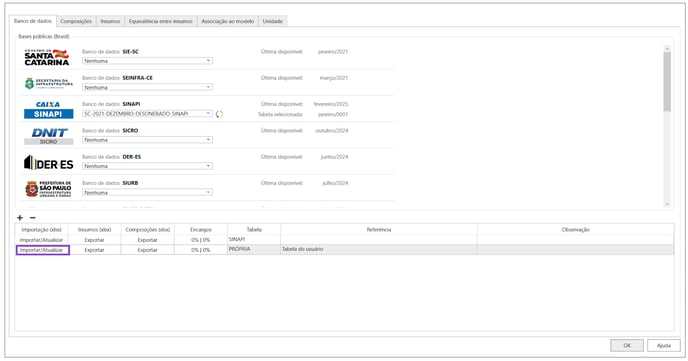Click the Tabela column header
The height and width of the screenshot is (361, 688).
point(254,229)
